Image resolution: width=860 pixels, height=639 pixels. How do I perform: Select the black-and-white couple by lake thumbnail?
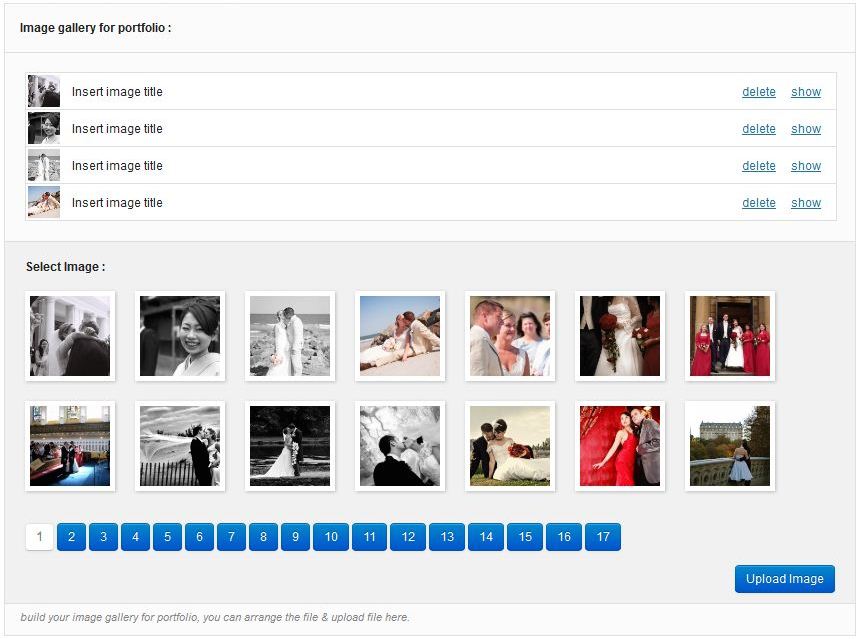(290, 445)
